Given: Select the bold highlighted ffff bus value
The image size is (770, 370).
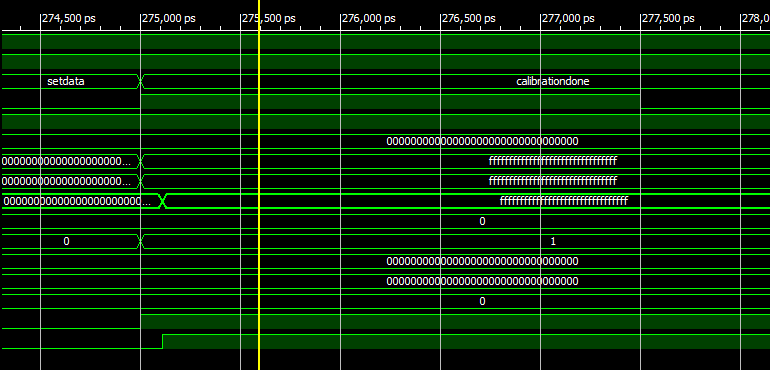Looking at the screenshot, I should 564,201.
